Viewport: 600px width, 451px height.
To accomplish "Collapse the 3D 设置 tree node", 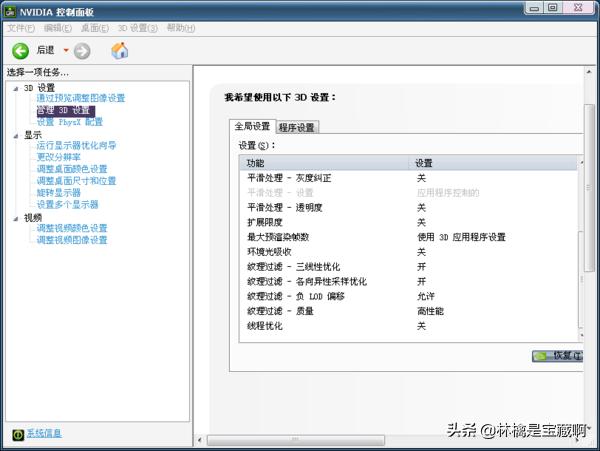I will (15, 88).
